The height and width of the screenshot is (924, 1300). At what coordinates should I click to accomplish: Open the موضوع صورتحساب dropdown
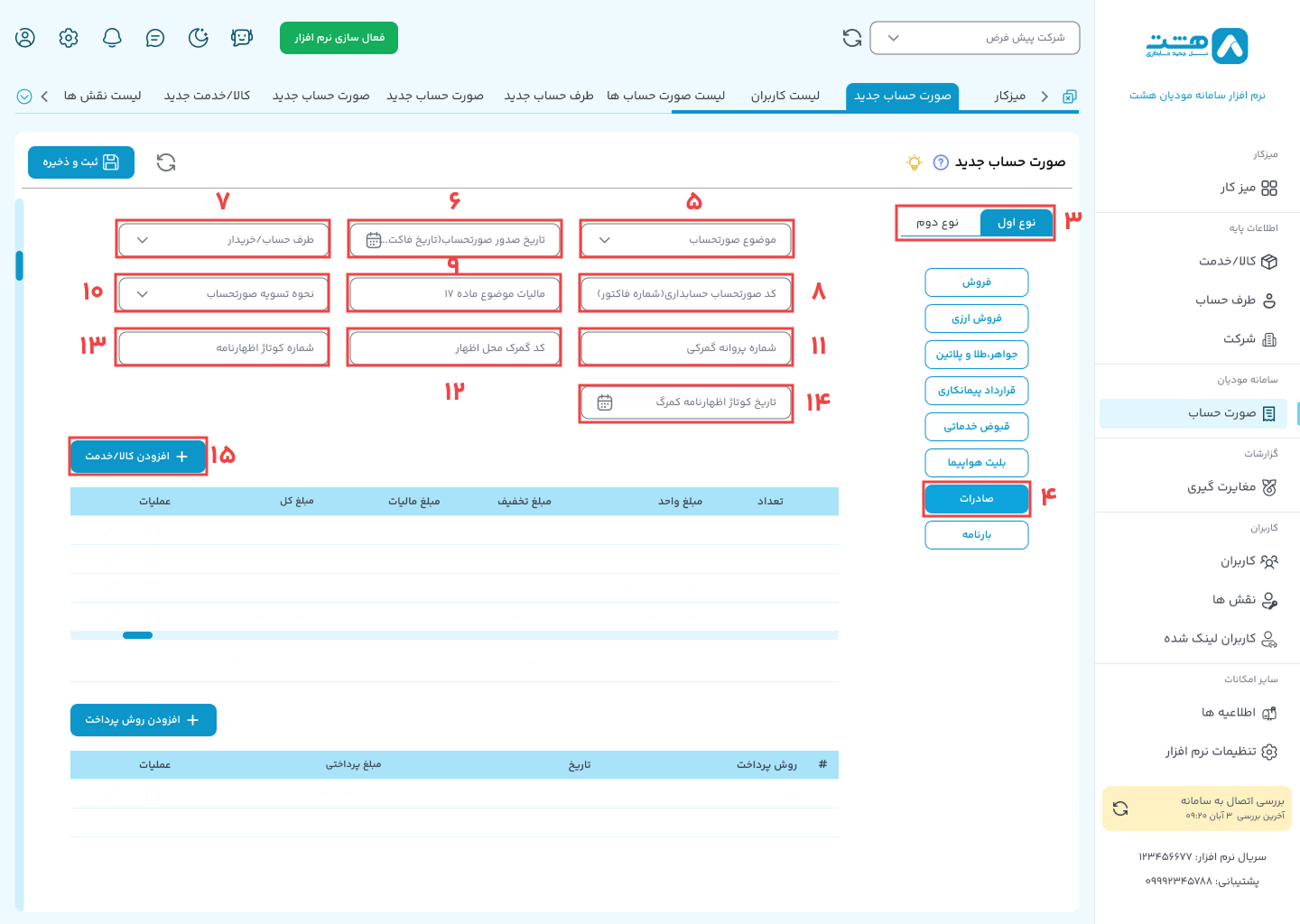tap(686, 240)
